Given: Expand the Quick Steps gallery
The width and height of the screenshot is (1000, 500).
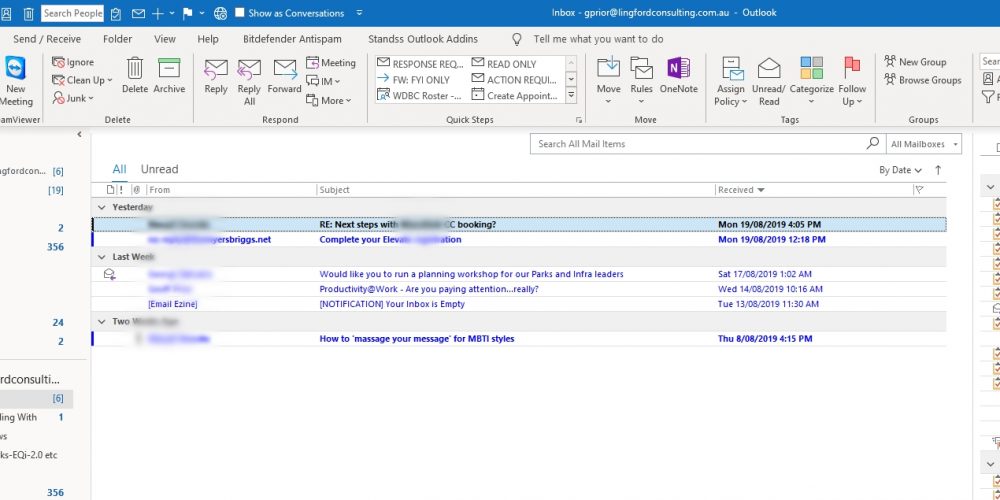Looking at the screenshot, I should (x=571, y=96).
